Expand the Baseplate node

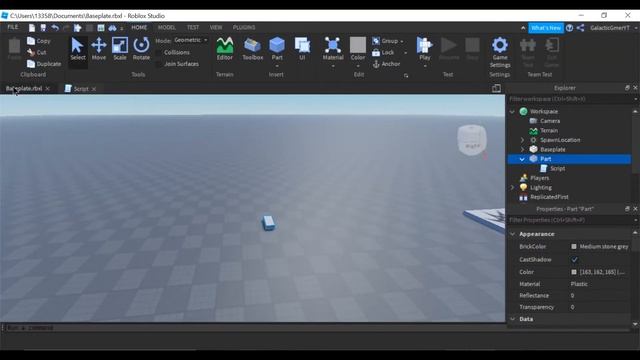pyautogui.click(x=522, y=149)
